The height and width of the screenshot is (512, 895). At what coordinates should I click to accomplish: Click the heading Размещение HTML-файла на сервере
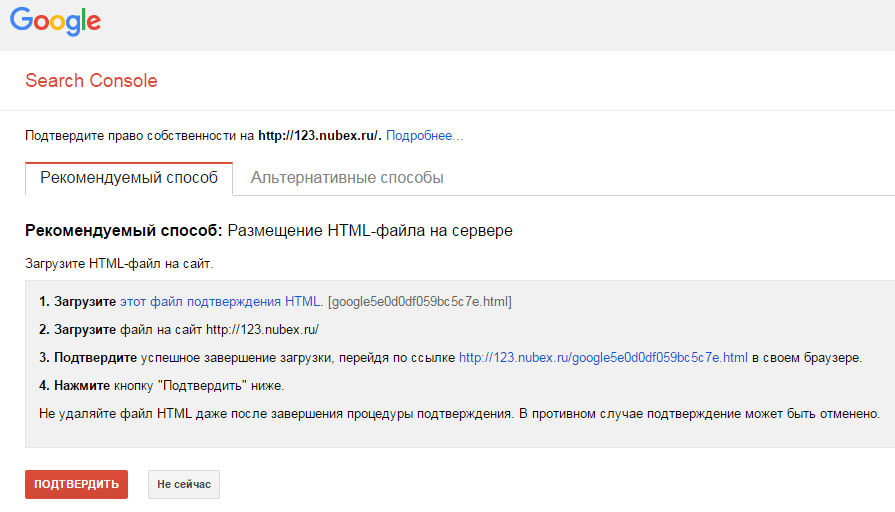pos(370,231)
